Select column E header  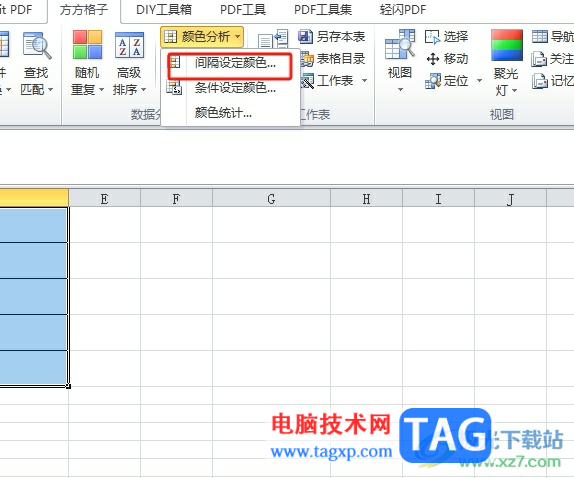tap(104, 199)
